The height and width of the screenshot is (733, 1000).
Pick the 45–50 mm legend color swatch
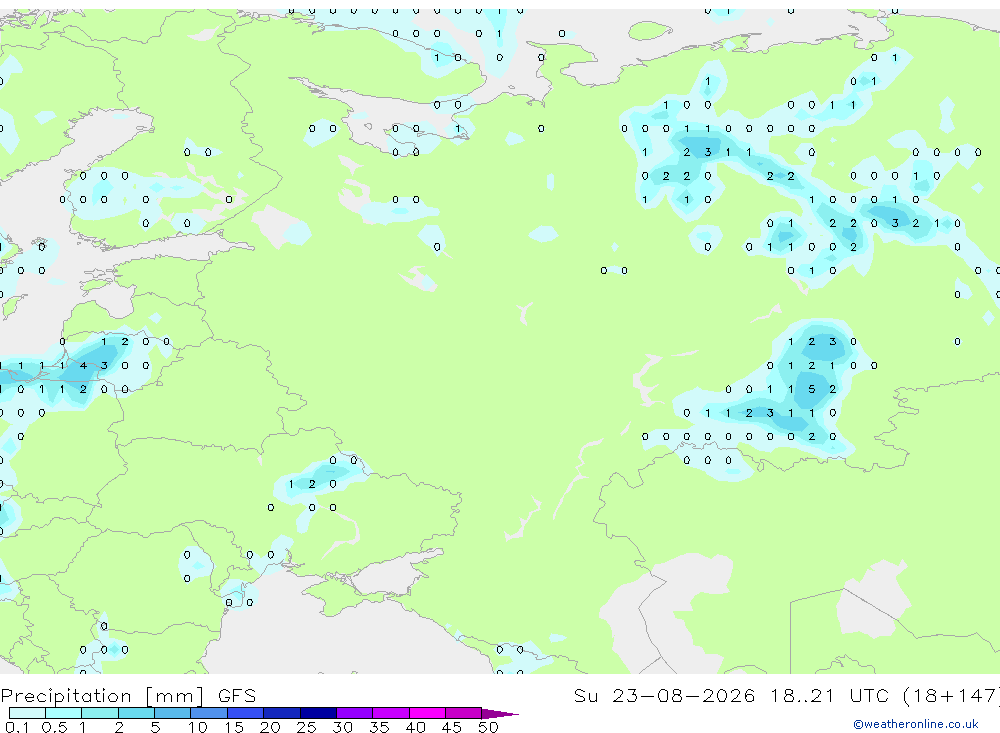(x=464, y=713)
